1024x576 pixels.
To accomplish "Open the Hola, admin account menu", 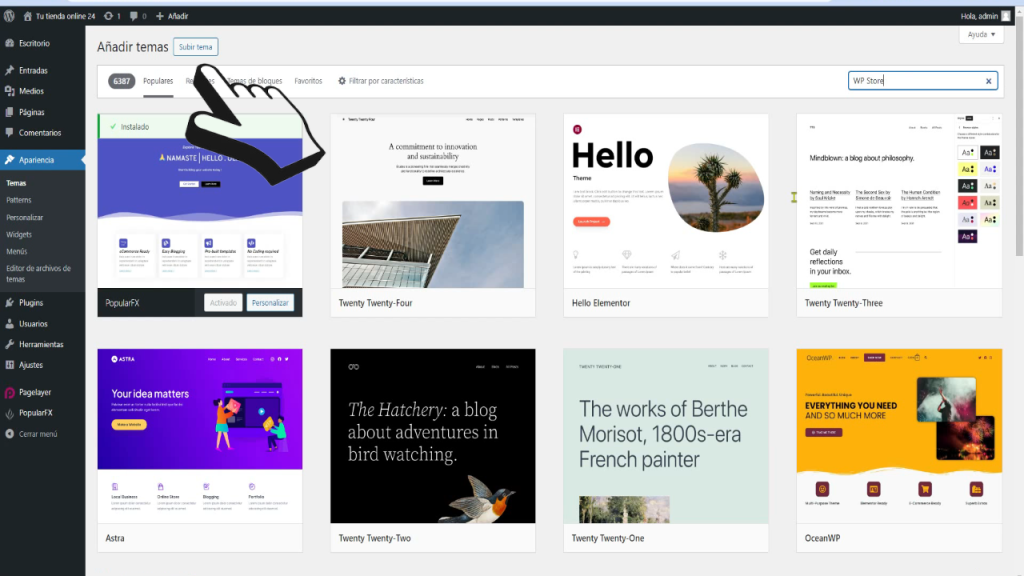I will 985,16.
